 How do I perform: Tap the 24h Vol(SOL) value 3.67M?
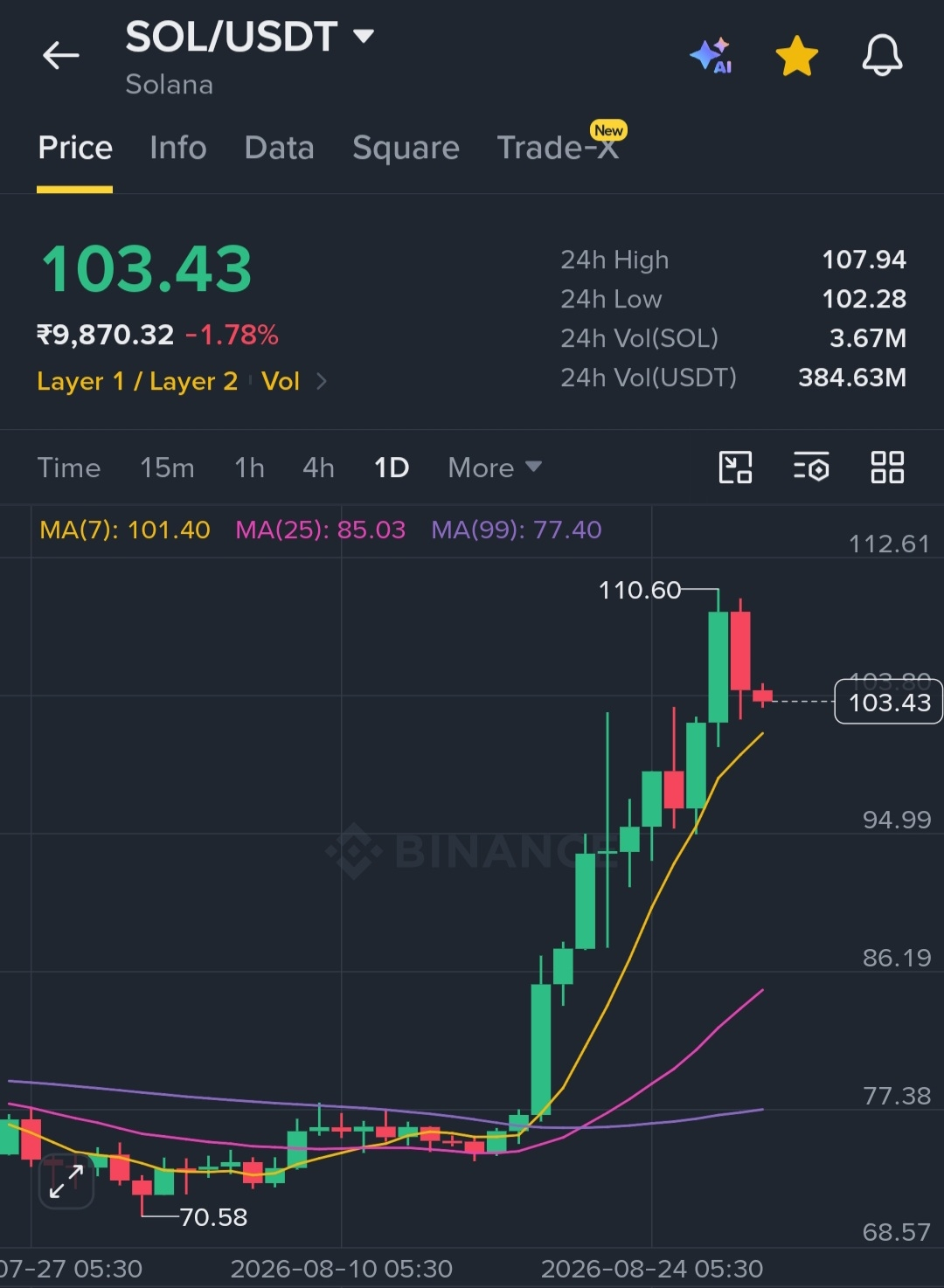(867, 338)
